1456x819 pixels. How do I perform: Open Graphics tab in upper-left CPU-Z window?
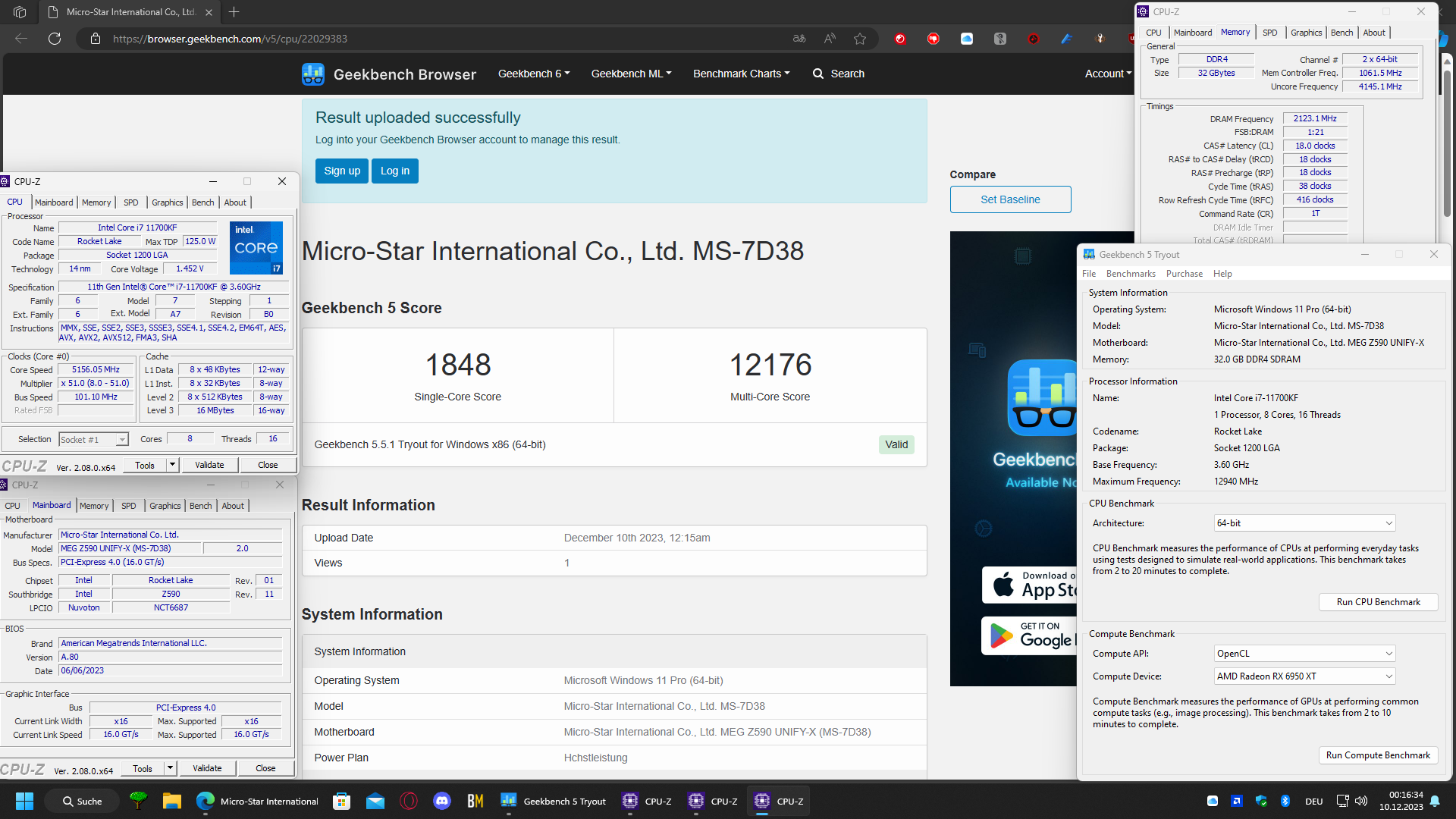click(x=167, y=202)
